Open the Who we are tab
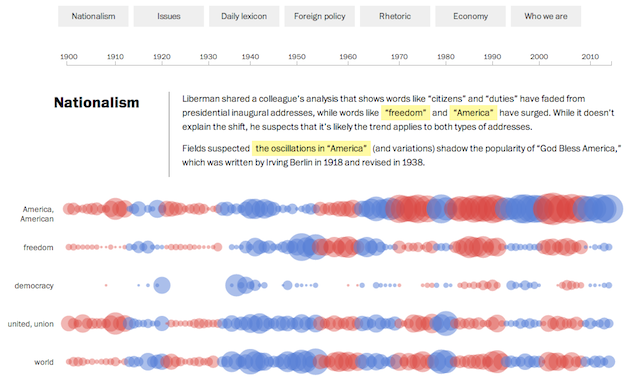 point(546,16)
